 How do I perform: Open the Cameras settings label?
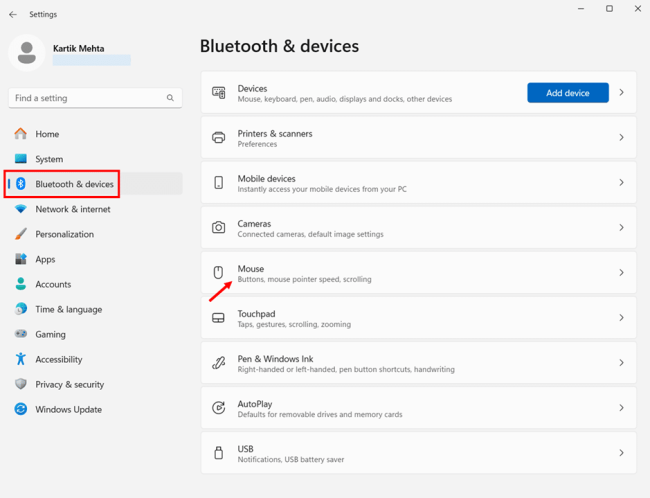click(x=254, y=224)
